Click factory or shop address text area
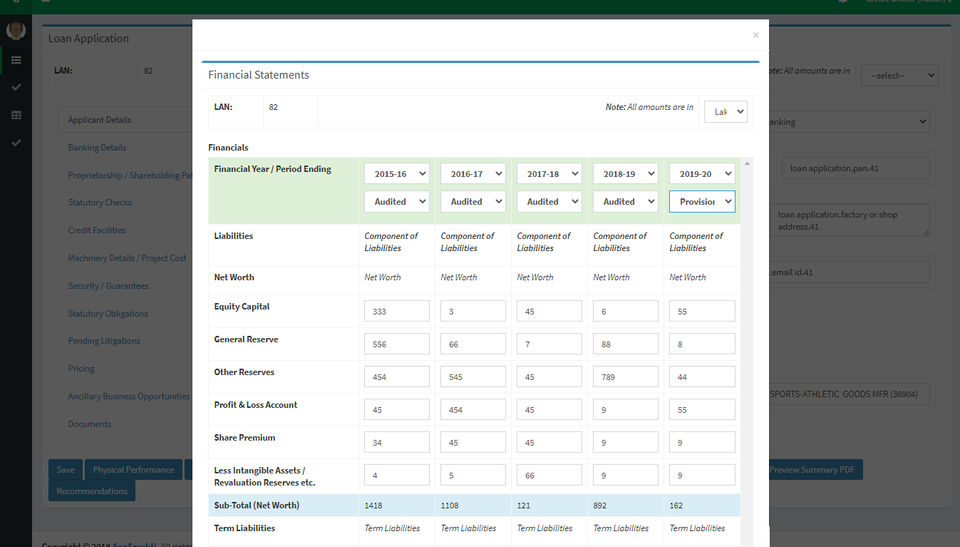This screenshot has width=960, height=547. (x=849, y=221)
